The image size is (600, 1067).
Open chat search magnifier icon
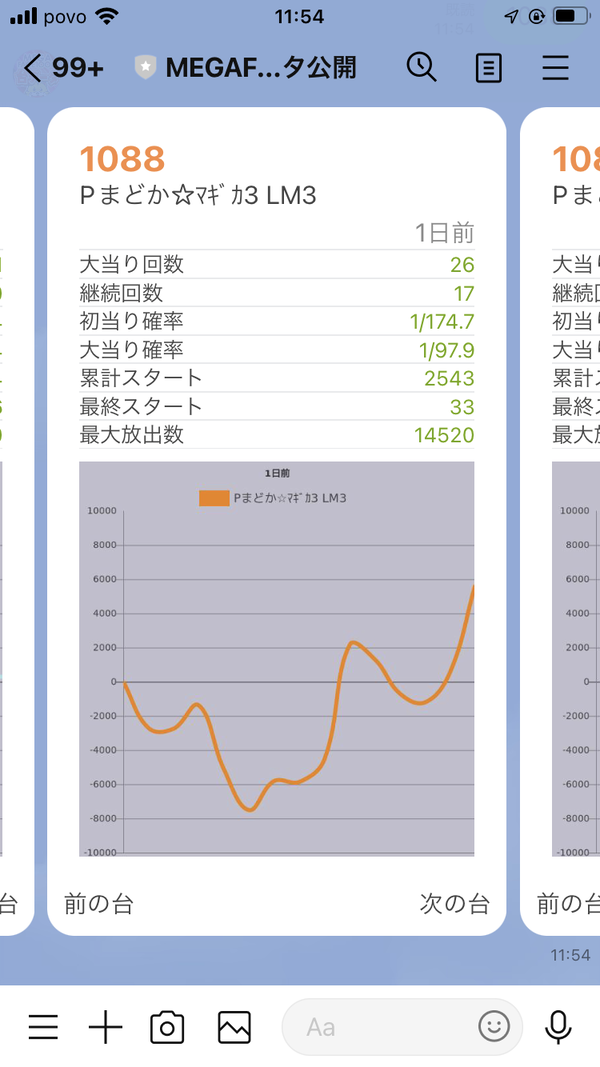pos(422,68)
